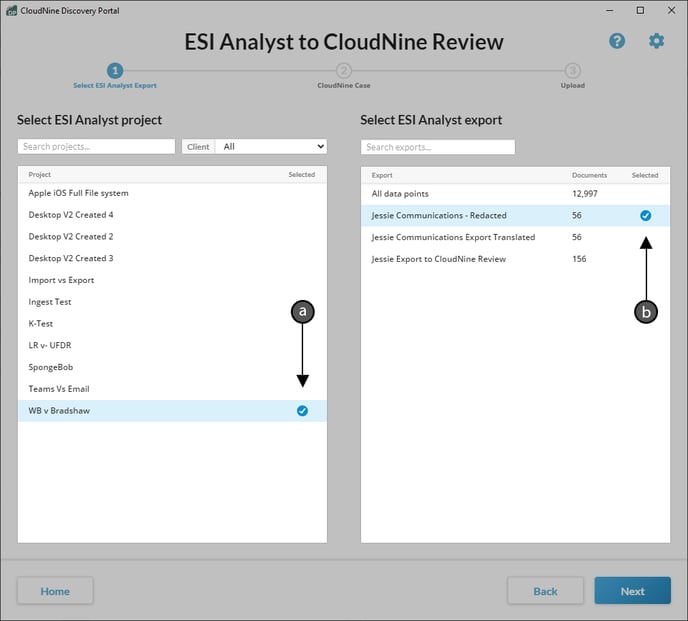Maximize the CloudNine Discovery Portal window
The height and width of the screenshot is (621, 688).
click(640, 11)
